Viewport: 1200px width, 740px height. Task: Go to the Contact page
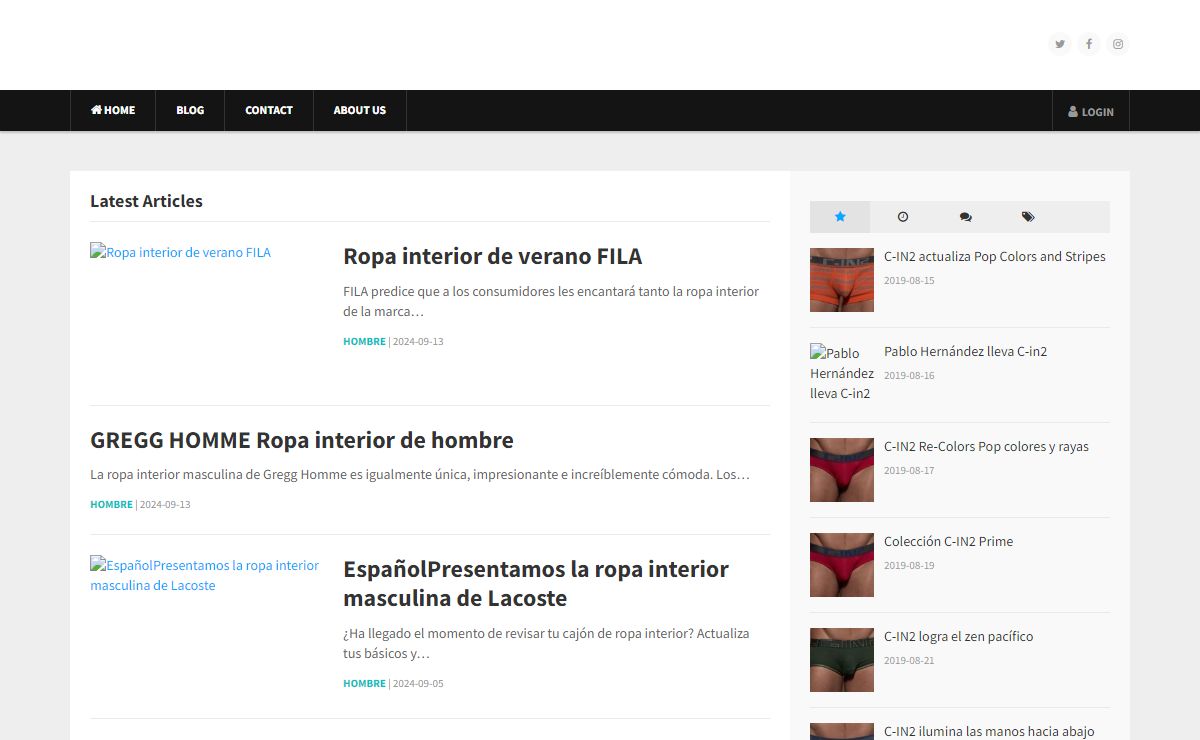pyautogui.click(x=269, y=110)
